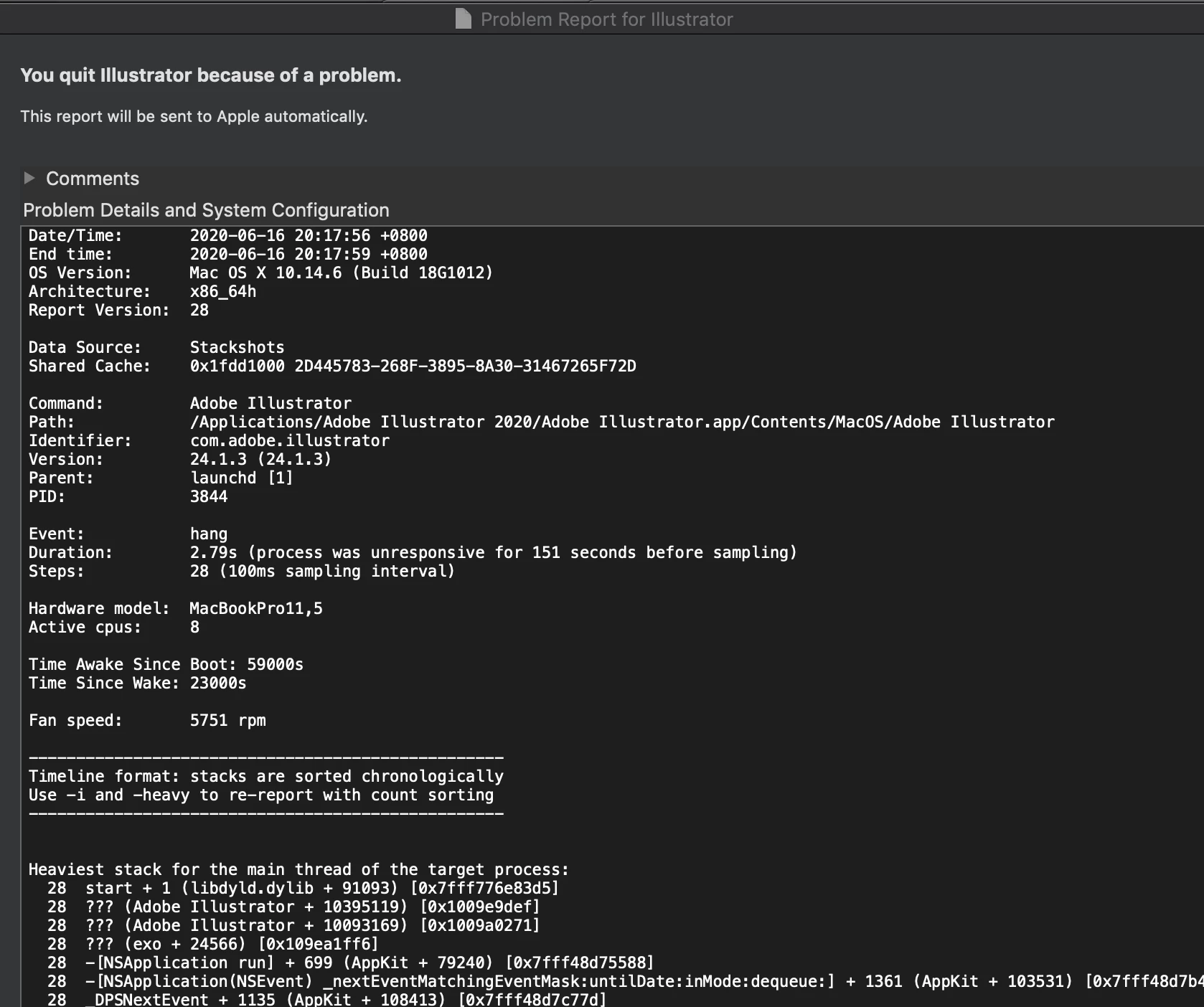The height and width of the screenshot is (1007, 1204).
Task: Click PID value 3844
Action: click(208, 496)
